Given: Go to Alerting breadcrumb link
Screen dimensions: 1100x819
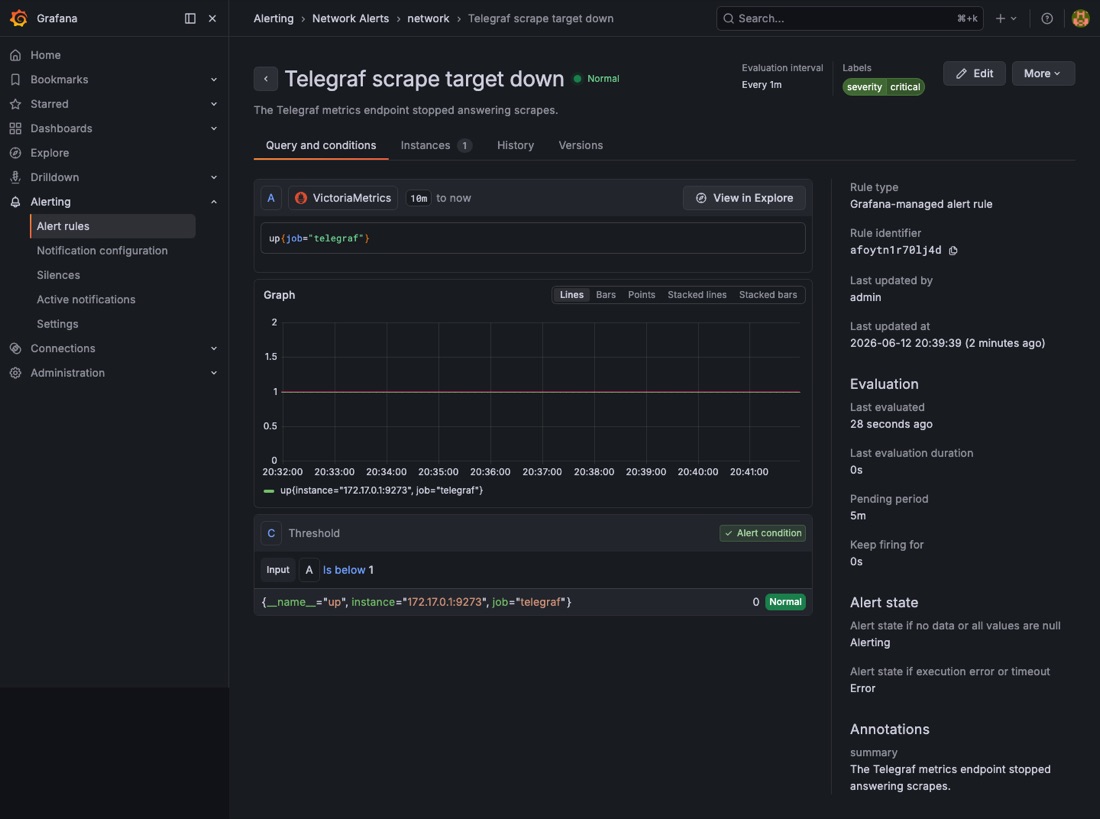Looking at the screenshot, I should pyautogui.click(x=274, y=18).
